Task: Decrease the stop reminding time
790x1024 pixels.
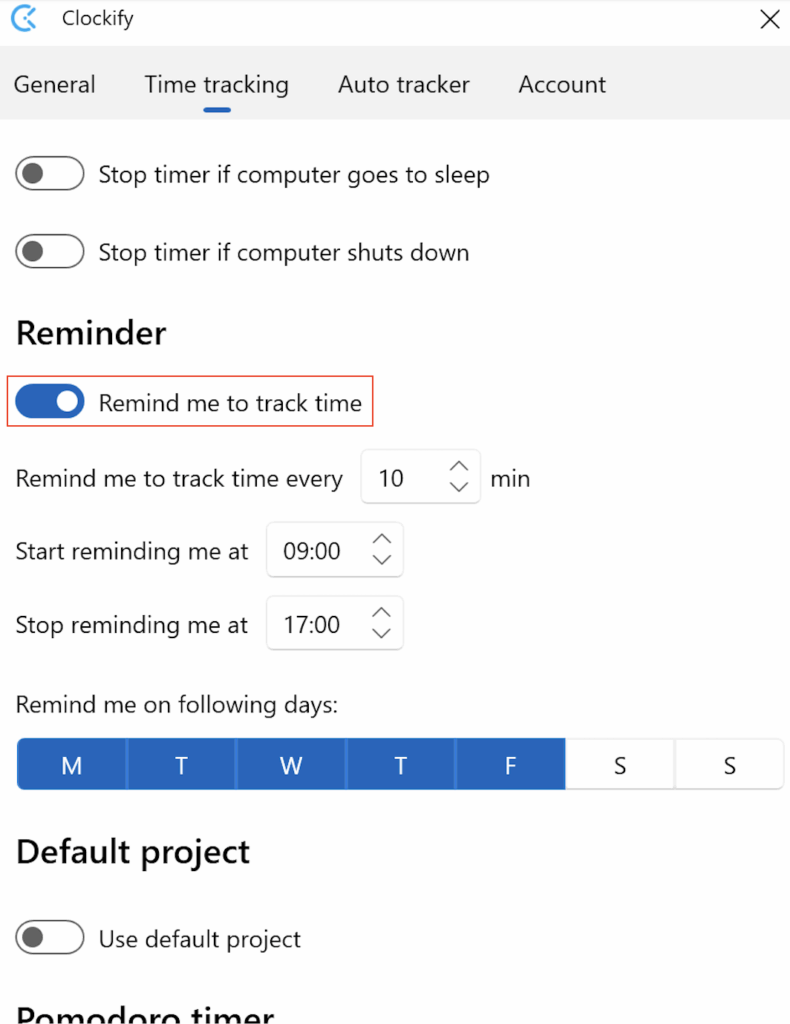Action: [381, 634]
